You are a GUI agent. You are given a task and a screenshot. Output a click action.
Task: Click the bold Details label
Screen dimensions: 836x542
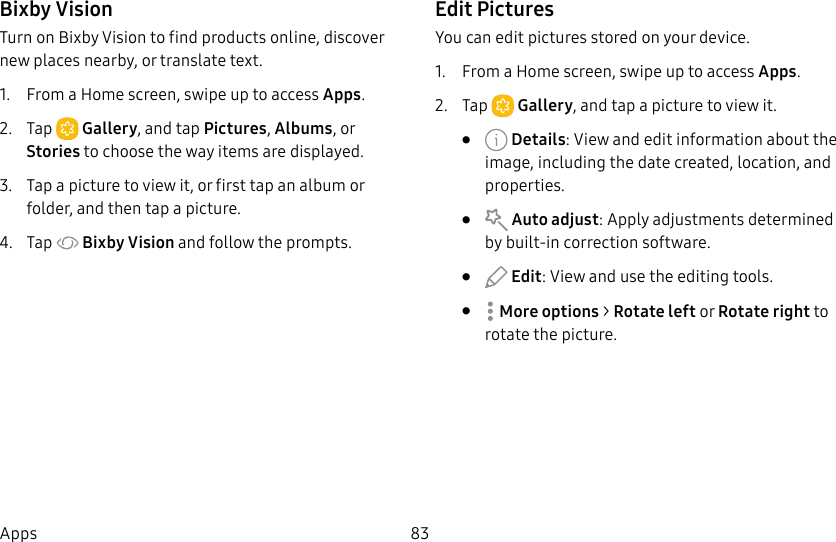click(538, 140)
